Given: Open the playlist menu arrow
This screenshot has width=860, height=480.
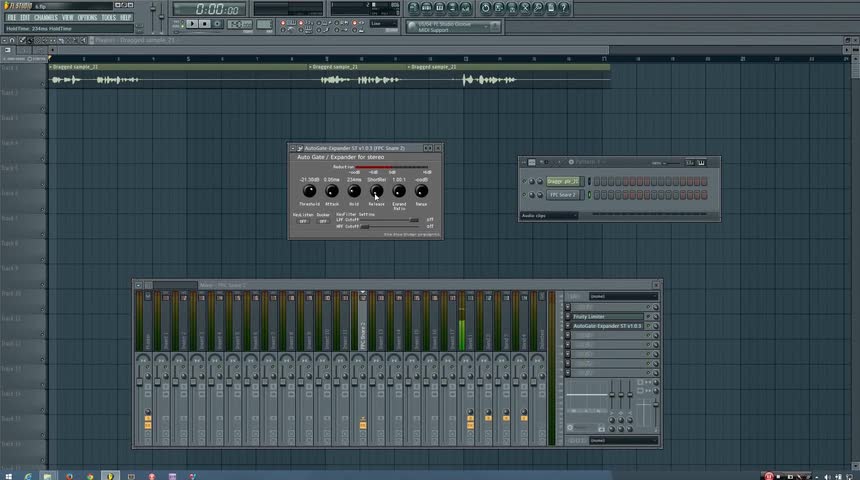Looking at the screenshot, I should click(x=4, y=40).
